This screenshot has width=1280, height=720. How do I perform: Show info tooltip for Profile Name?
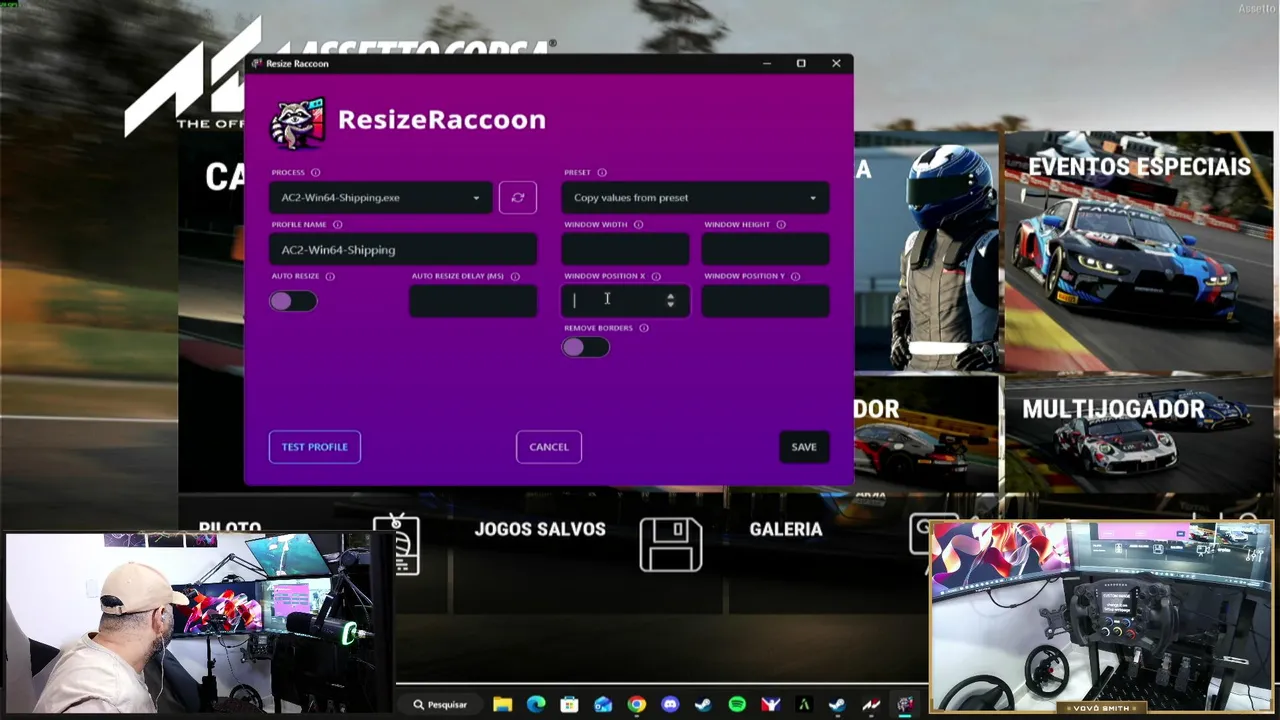point(337,225)
